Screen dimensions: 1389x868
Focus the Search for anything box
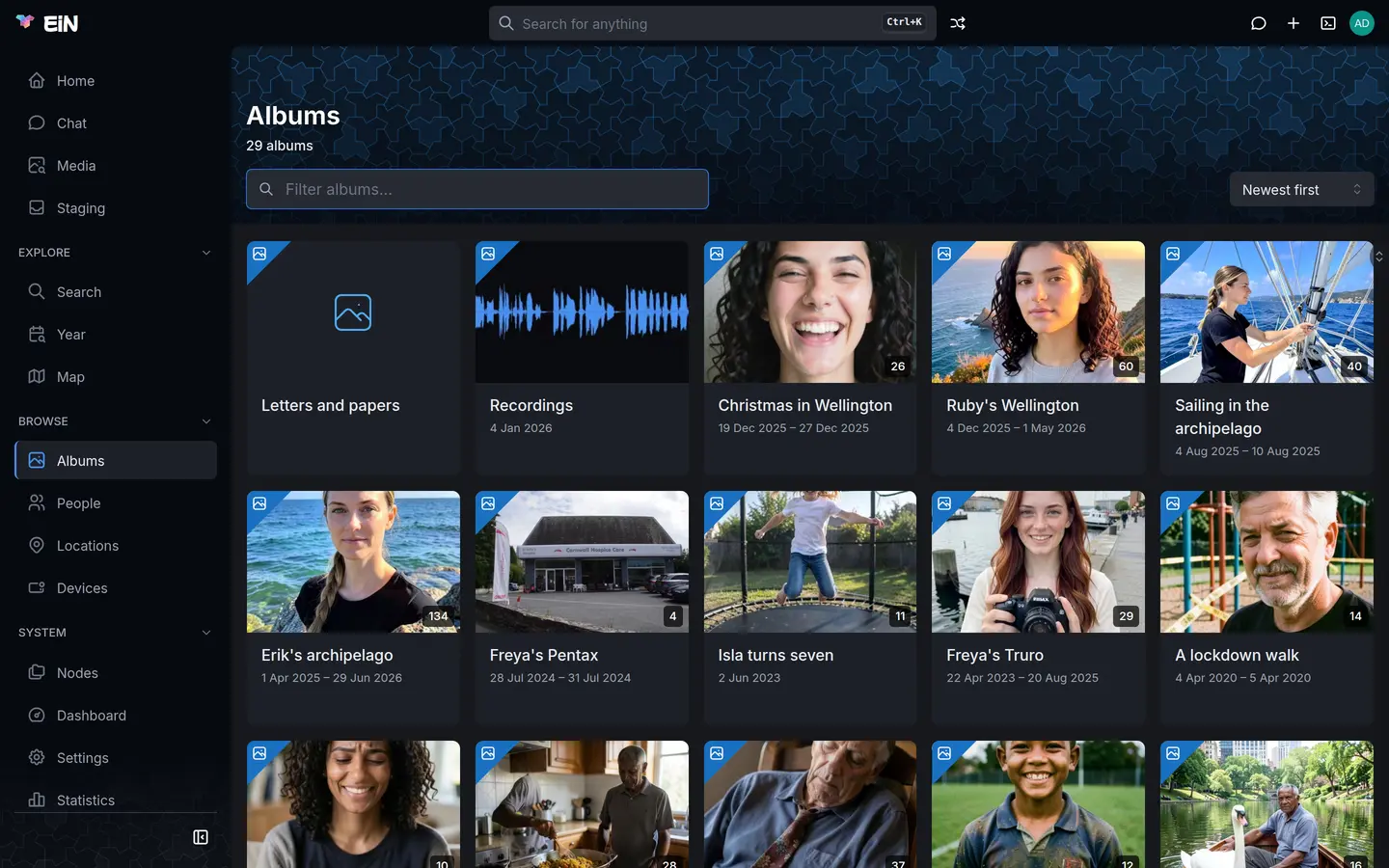[x=713, y=23]
